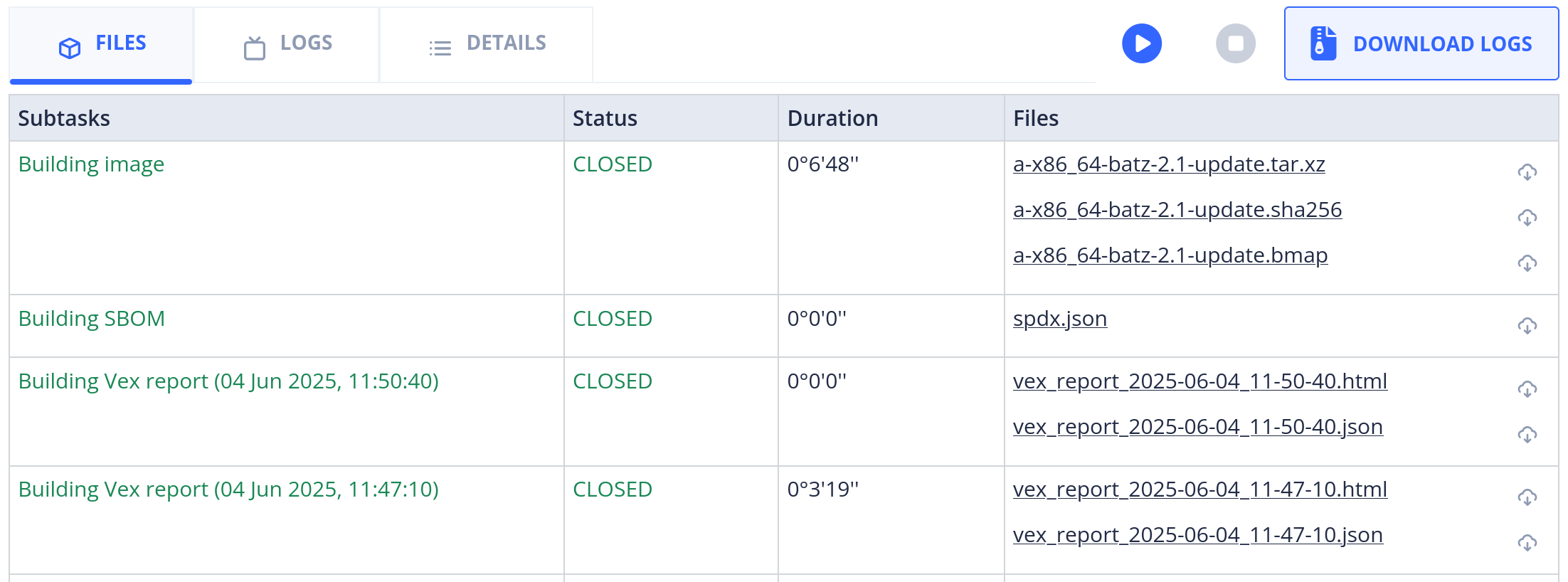Download icon for the update.bmap file
This screenshot has height=582, width=1568.
[1527, 263]
